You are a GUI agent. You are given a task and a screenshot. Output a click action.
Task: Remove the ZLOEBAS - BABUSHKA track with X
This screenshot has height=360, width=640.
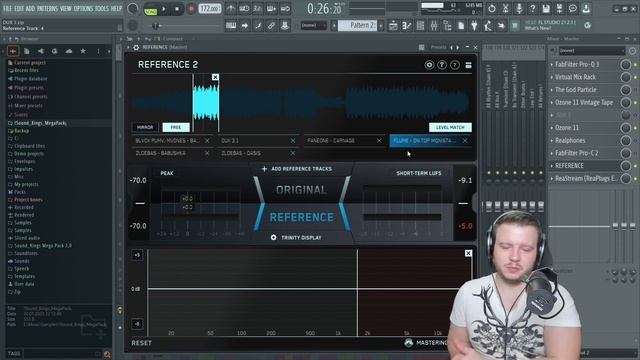207,153
